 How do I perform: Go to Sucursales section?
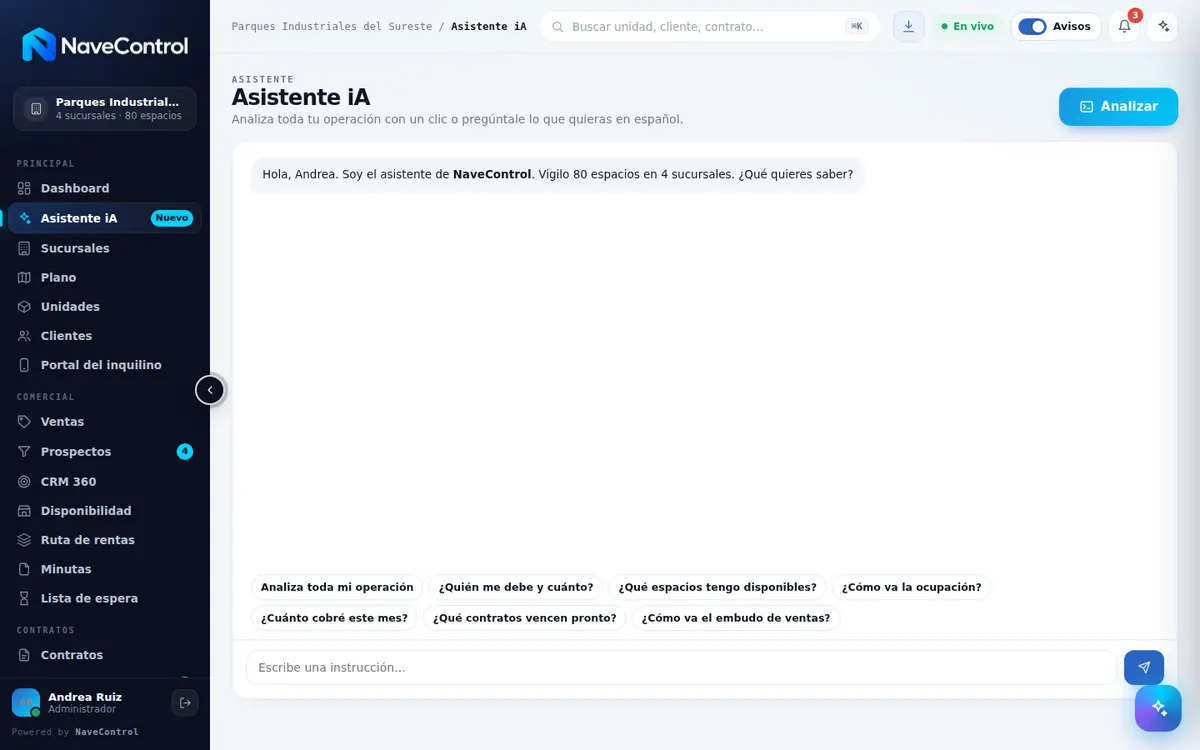coord(105,248)
